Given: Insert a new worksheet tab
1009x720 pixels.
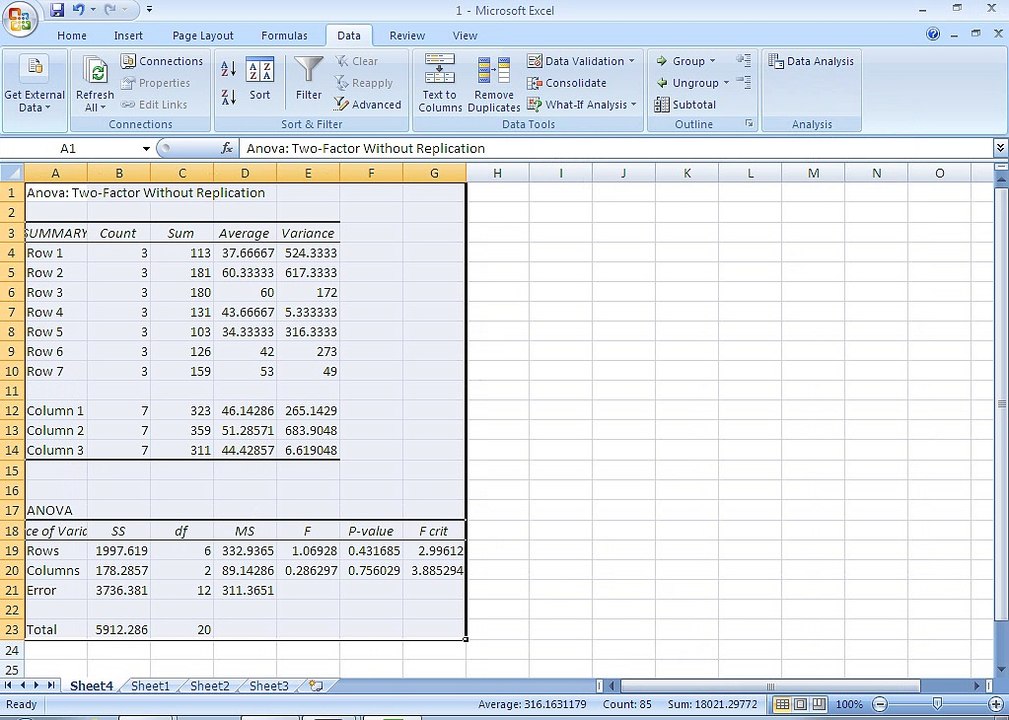Looking at the screenshot, I should click(x=316, y=686).
